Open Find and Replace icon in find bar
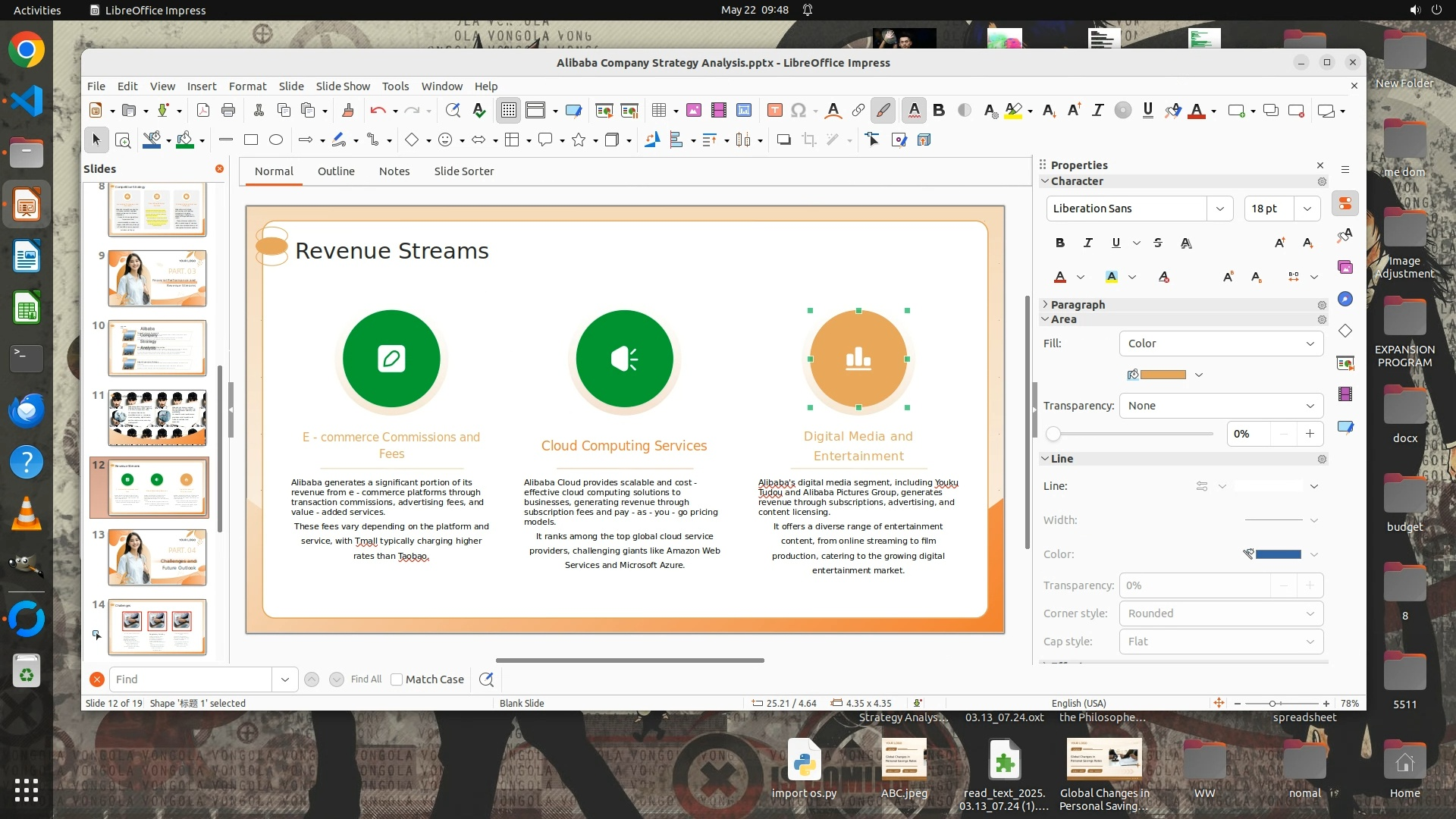 pyautogui.click(x=486, y=679)
